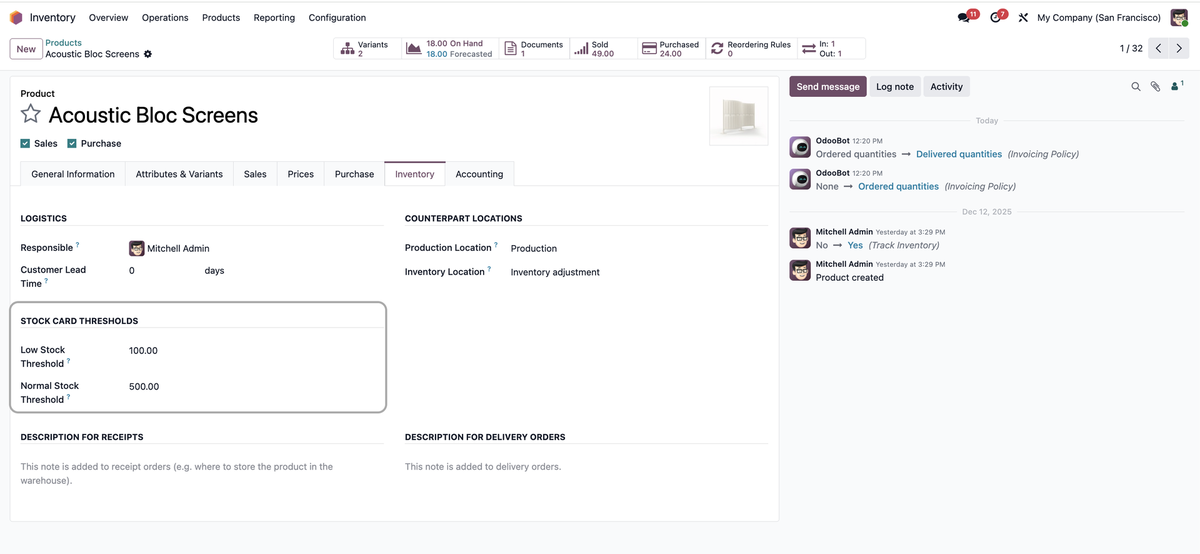Click the Acoustic Bloc Screens product name field
This screenshot has width=1200, height=554.
[x=153, y=115]
